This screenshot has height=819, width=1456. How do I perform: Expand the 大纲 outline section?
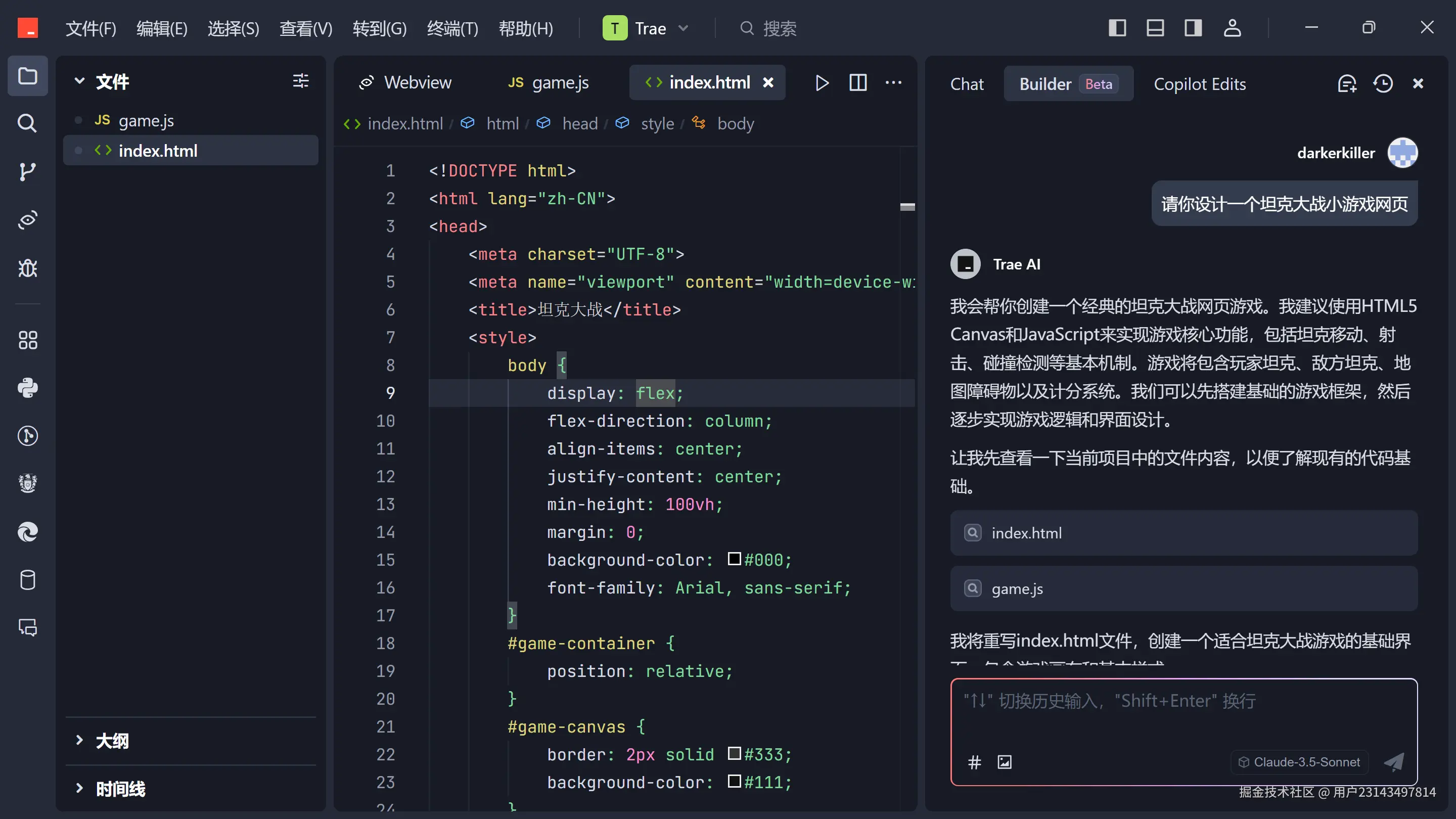(x=112, y=741)
